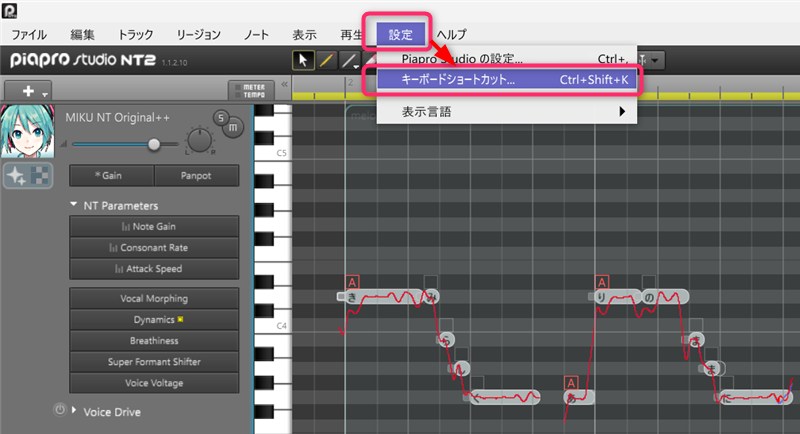Select the く note in piano roll
Image resolution: width=800 pixels, height=434 pixels.
[503, 397]
